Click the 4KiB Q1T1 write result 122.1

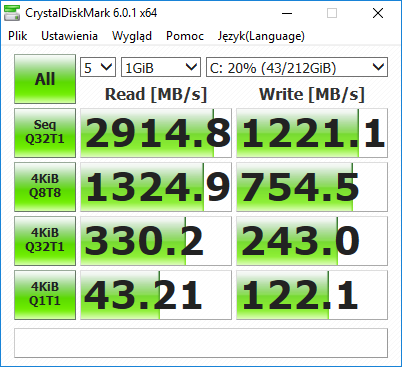(312, 295)
